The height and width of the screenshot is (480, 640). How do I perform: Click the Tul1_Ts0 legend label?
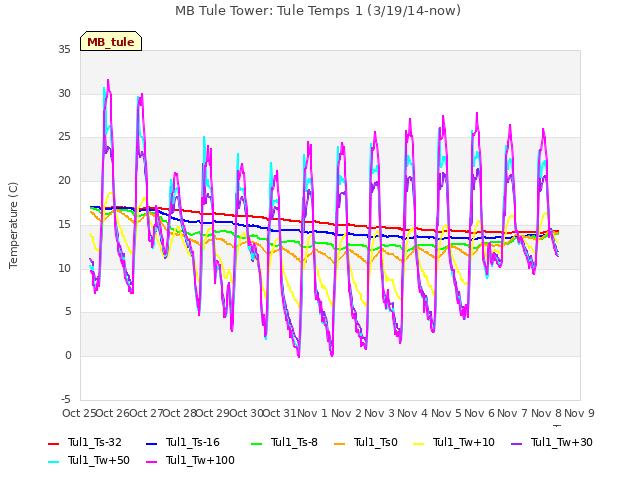point(376,442)
